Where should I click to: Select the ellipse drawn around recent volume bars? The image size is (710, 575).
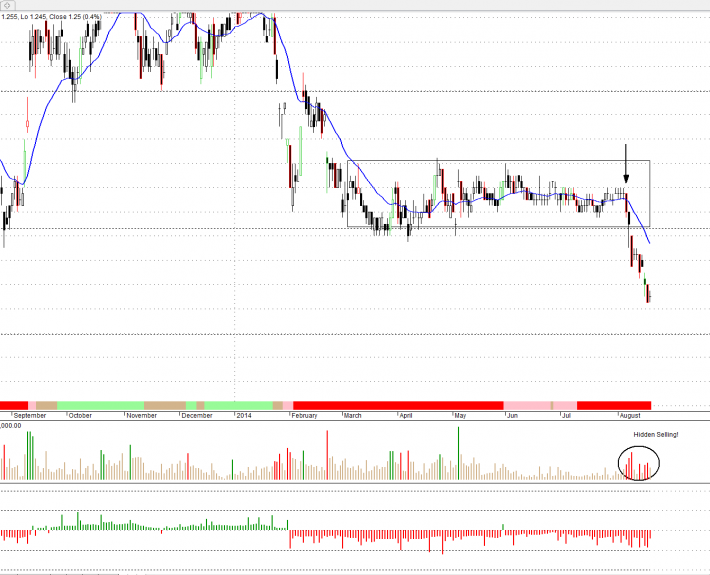pos(639,462)
